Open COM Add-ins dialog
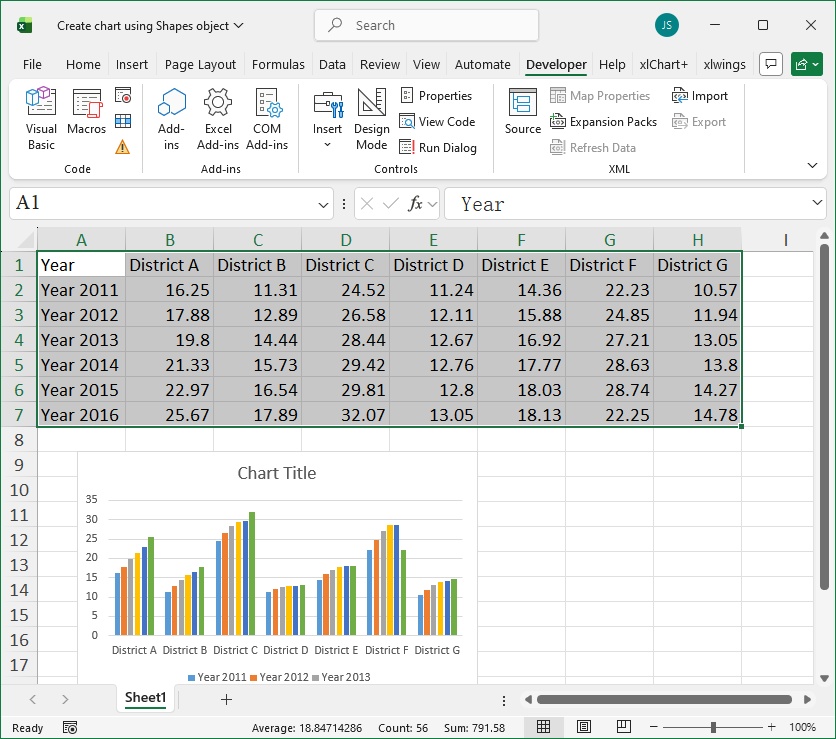Image resolution: width=836 pixels, height=739 pixels. coord(267,119)
